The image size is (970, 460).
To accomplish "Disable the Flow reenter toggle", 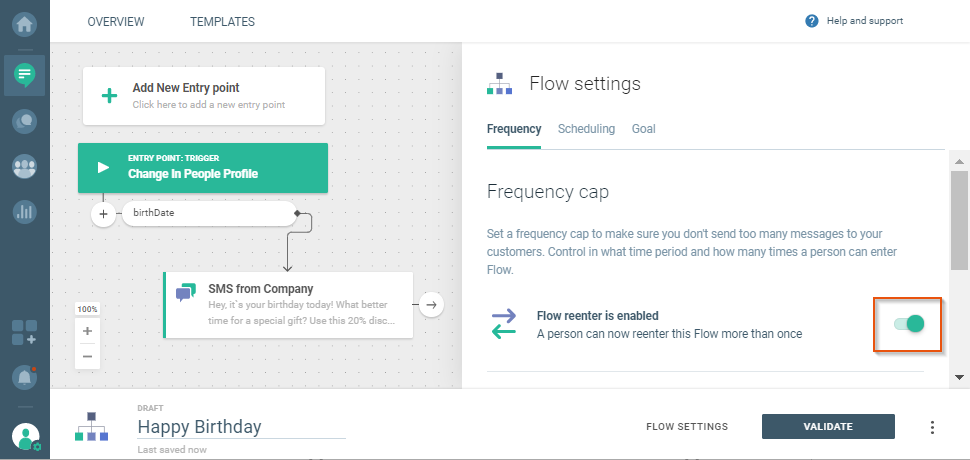I will pos(908,323).
